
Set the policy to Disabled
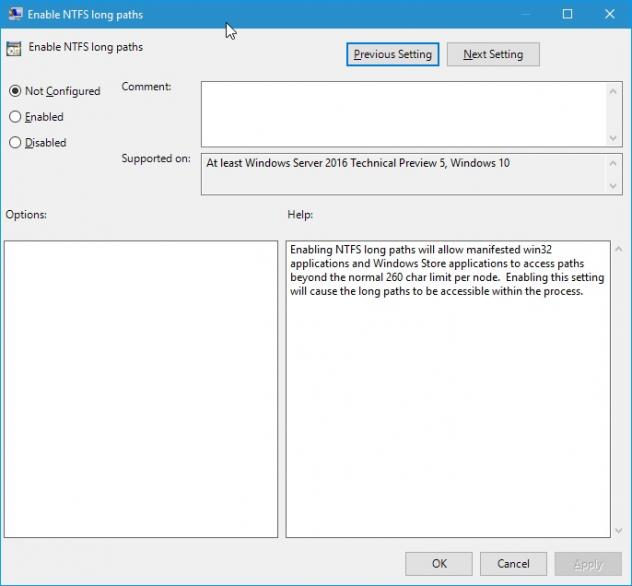(x=15, y=143)
